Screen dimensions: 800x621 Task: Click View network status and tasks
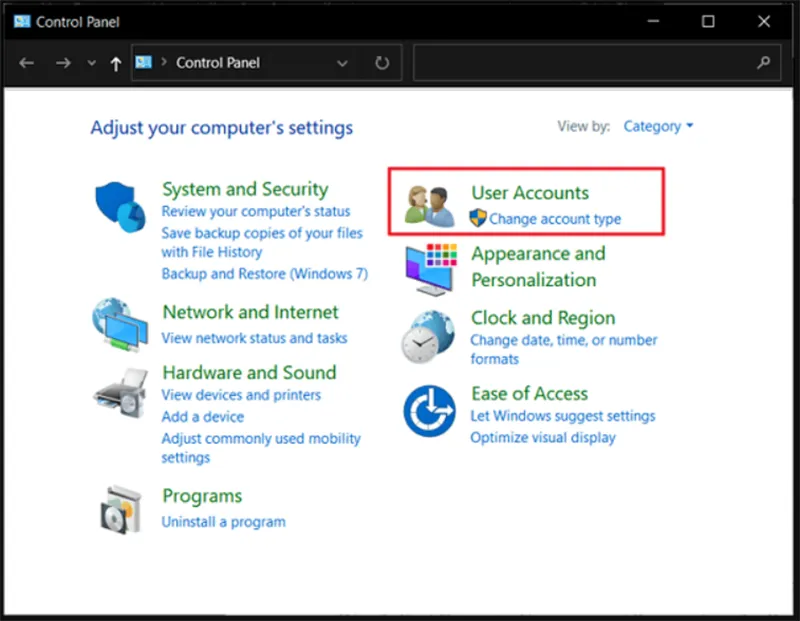click(255, 338)
